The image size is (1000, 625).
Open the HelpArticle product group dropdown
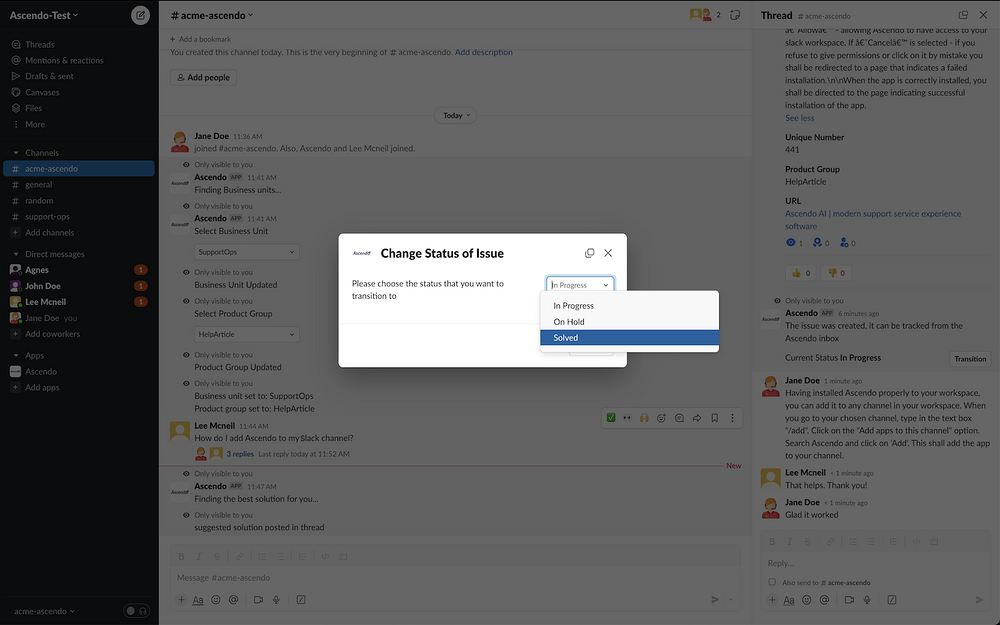tap(246, 334)
